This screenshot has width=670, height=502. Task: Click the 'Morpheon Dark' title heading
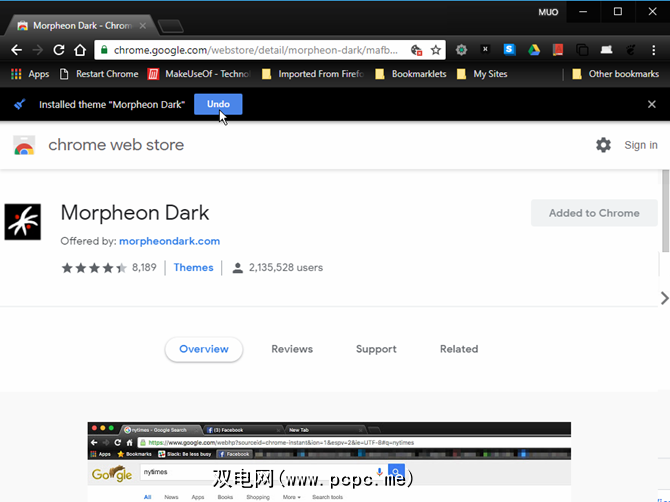135,212
